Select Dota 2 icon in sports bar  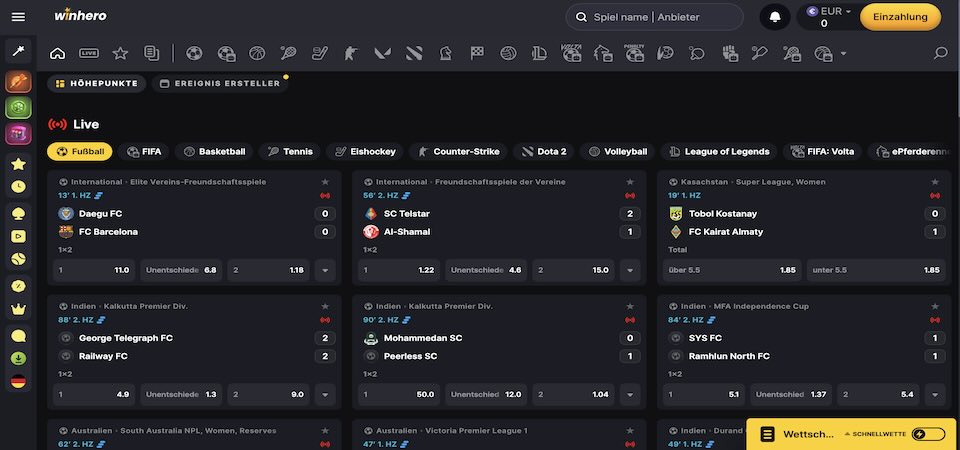pyautogui.click(x=414, y=53)
